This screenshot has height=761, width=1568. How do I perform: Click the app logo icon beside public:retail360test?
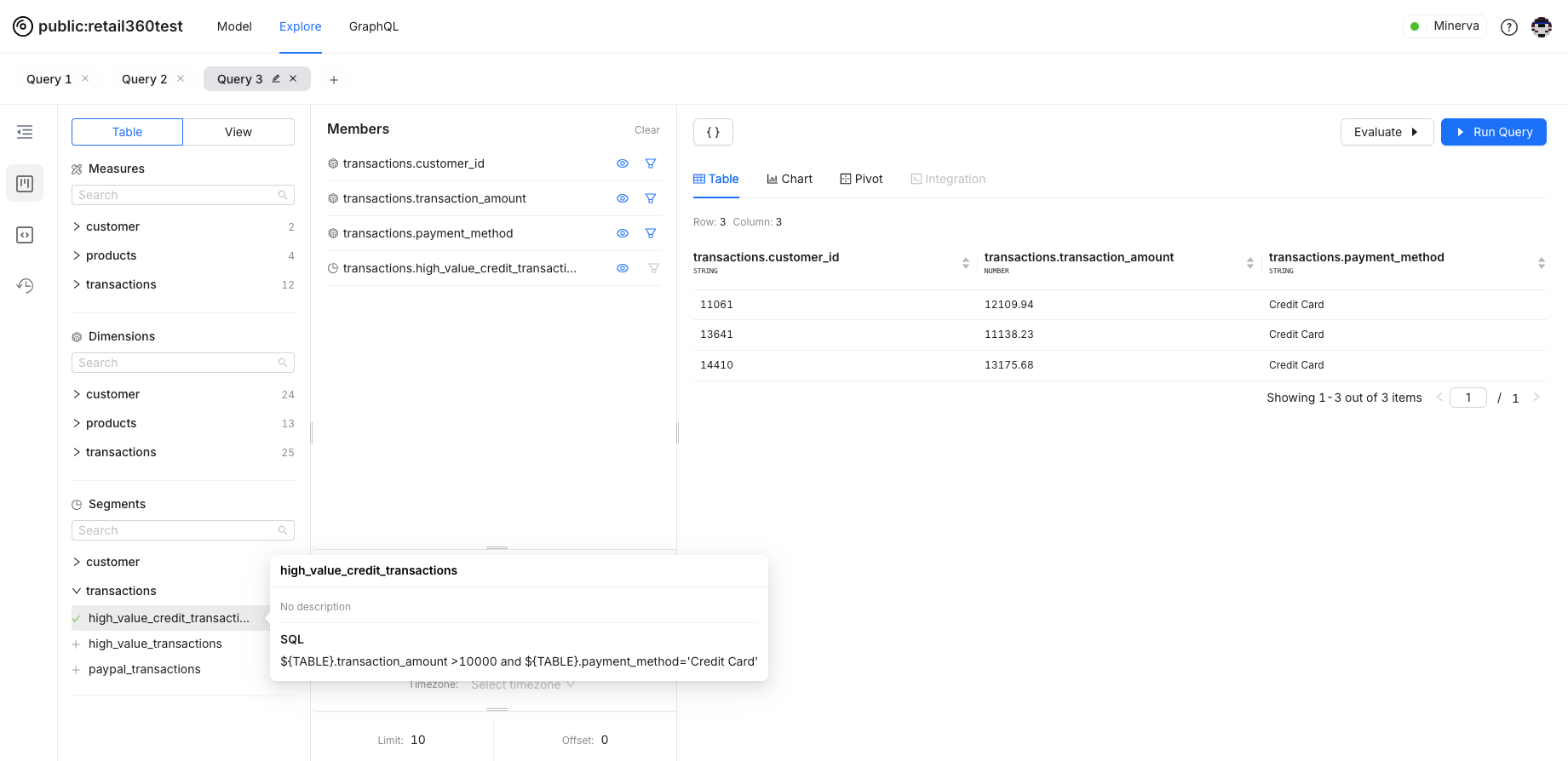point(23,26)
